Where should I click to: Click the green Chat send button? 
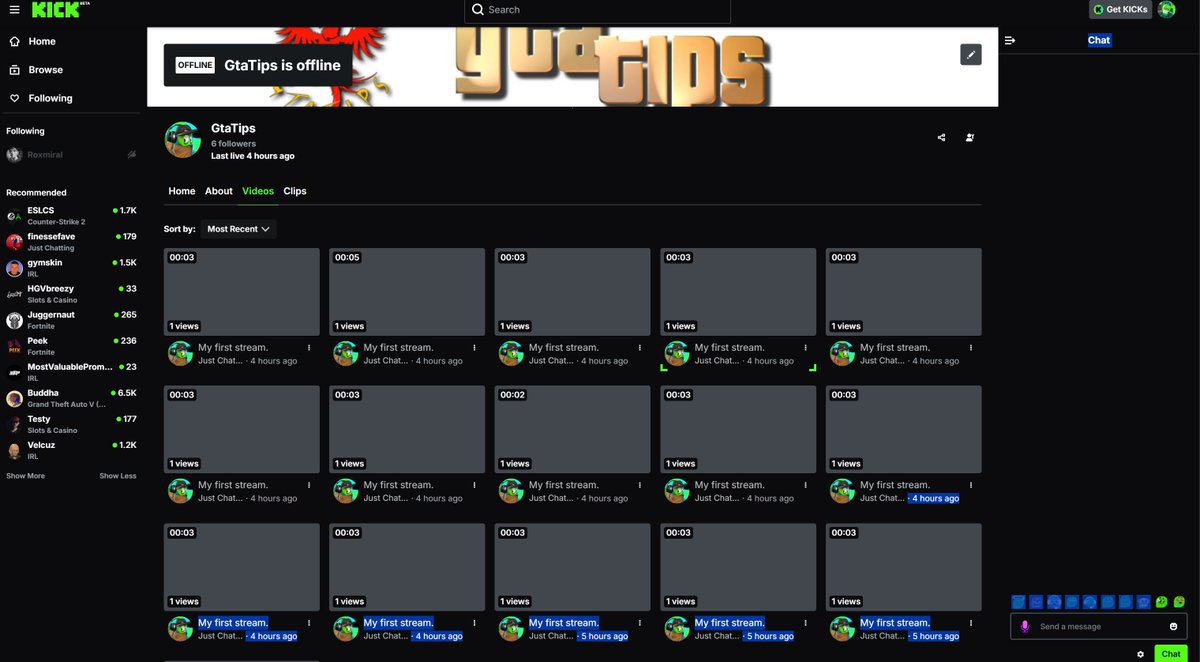click(1170, 654)
